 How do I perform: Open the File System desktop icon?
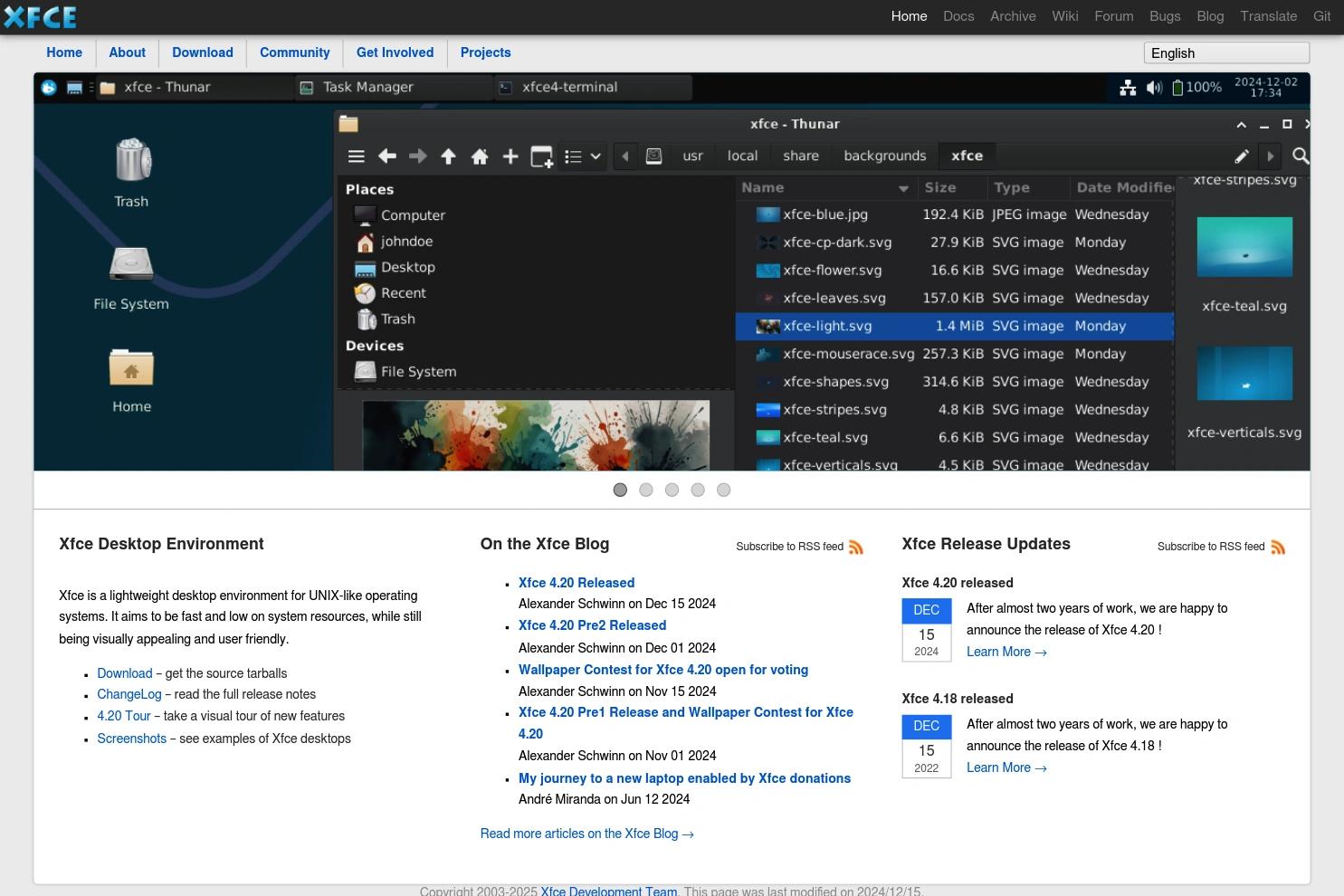pos(131,264)
